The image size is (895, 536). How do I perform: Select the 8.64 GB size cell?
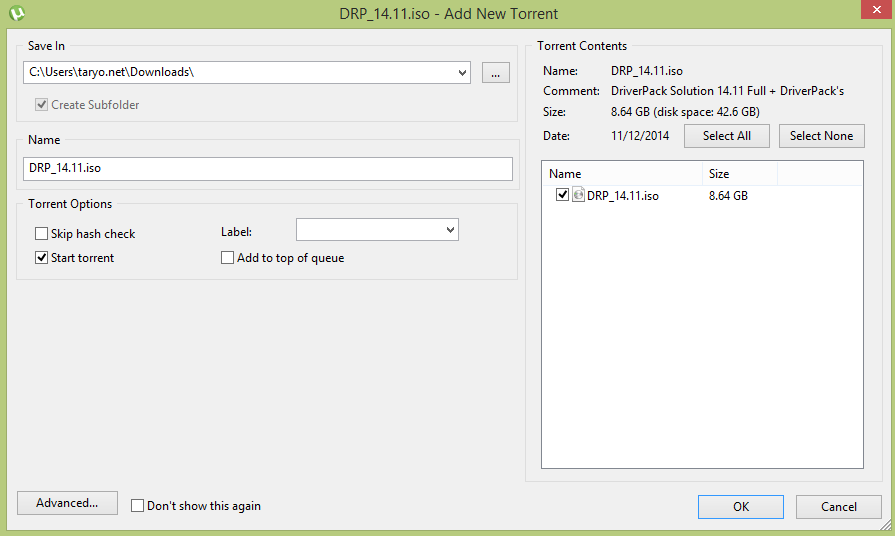728,196
